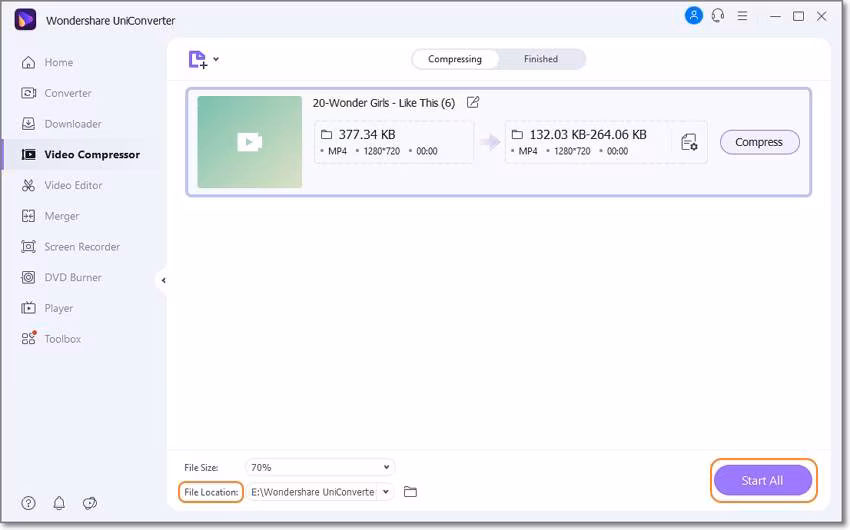Close the UniConverter window
The width and height of the screenshot is (850, 530).
pyautogui.click(x=822, y=16)
